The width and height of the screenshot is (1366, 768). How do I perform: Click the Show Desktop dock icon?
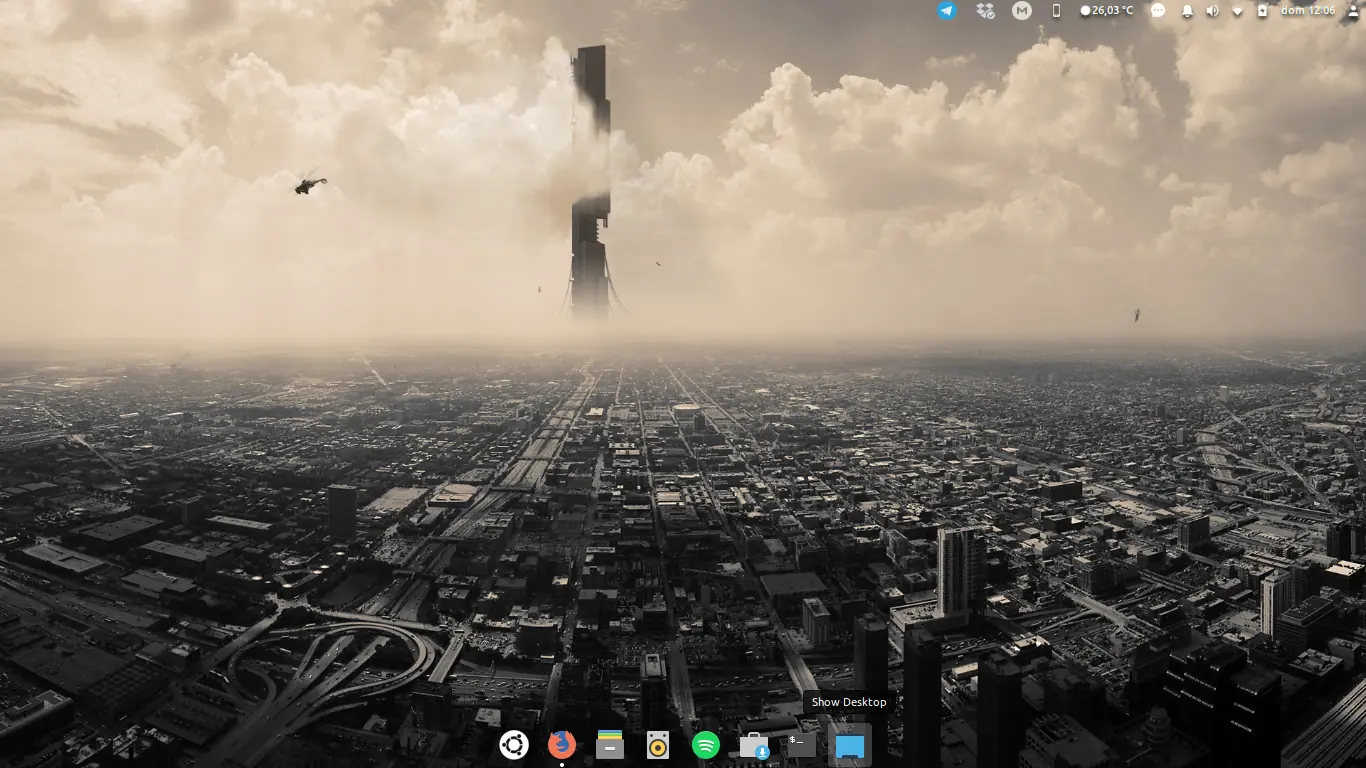(849, 746)
